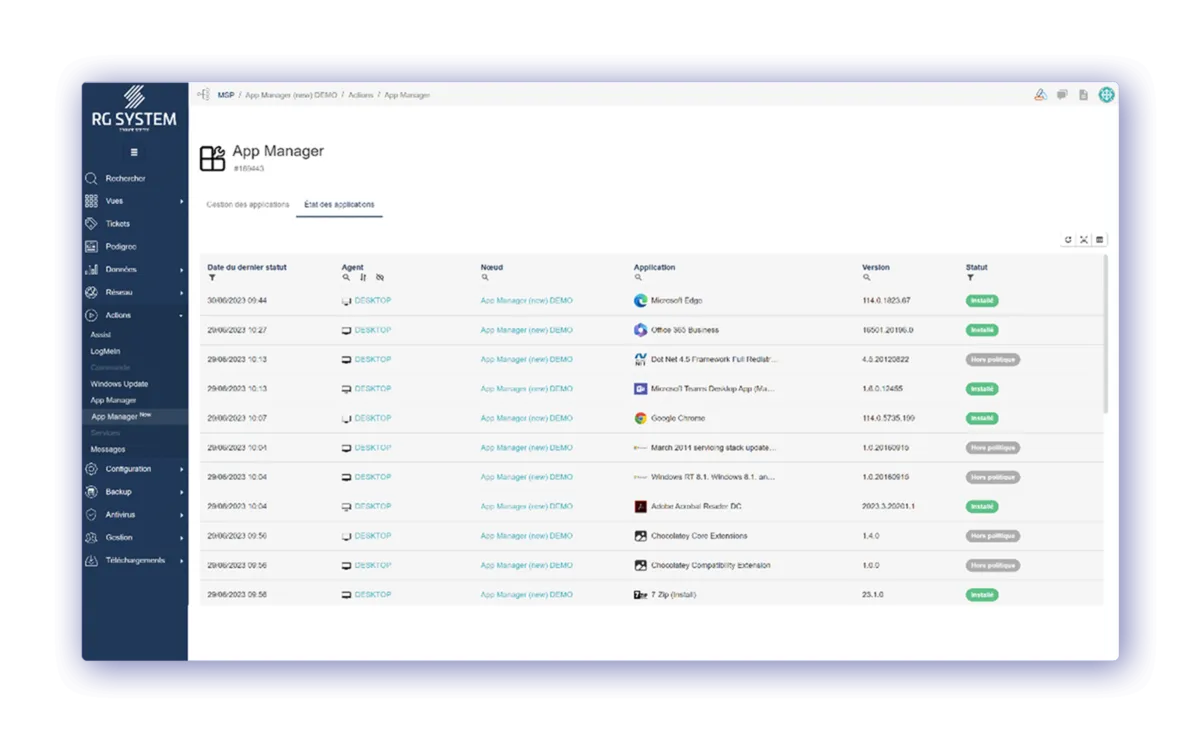The height and width of the screenshot is (750, 1200).
Task: Expand the Données sidebar menu
Action: (x=134, y=270)
